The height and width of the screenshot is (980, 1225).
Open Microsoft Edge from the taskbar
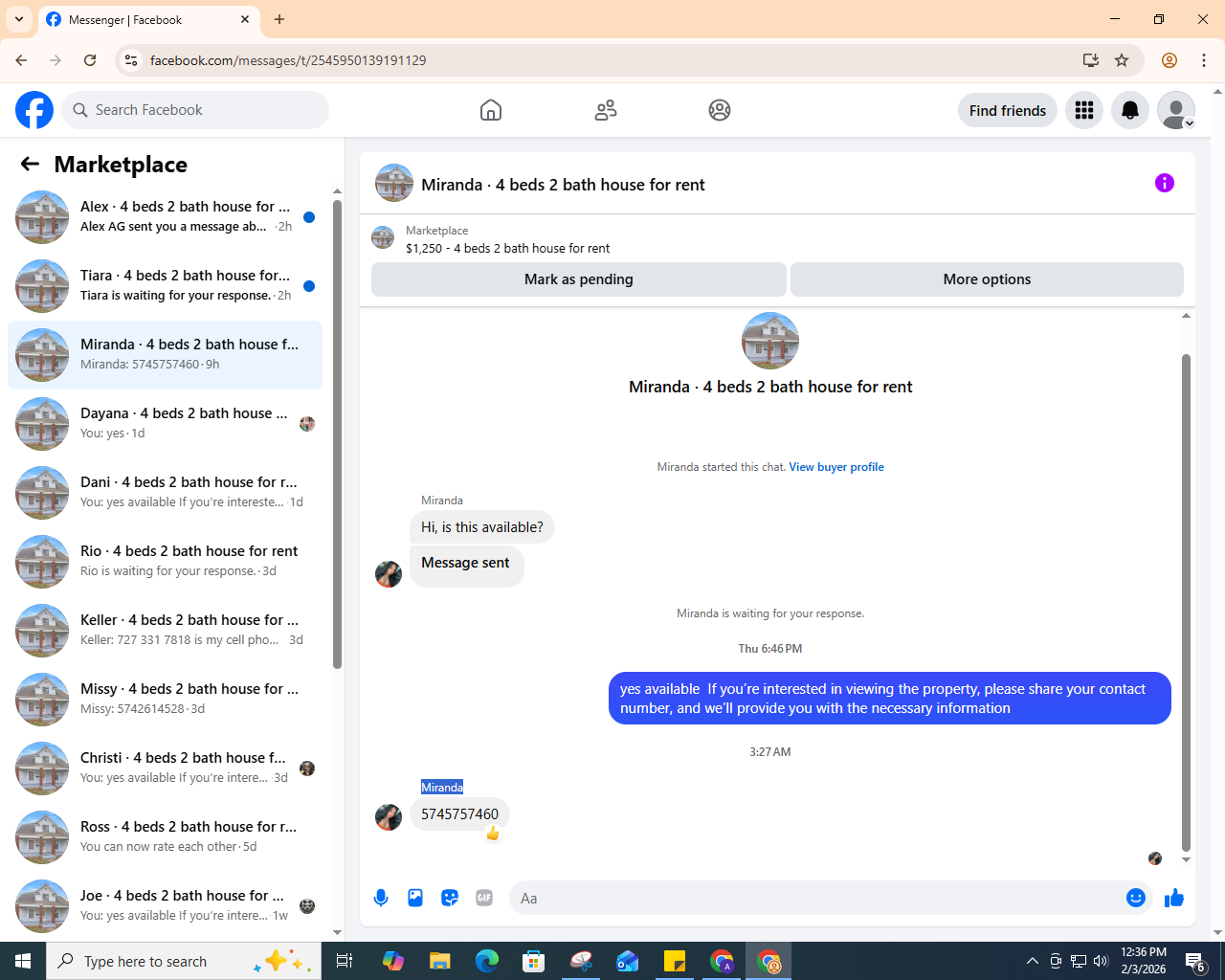[x=487, y=961]
